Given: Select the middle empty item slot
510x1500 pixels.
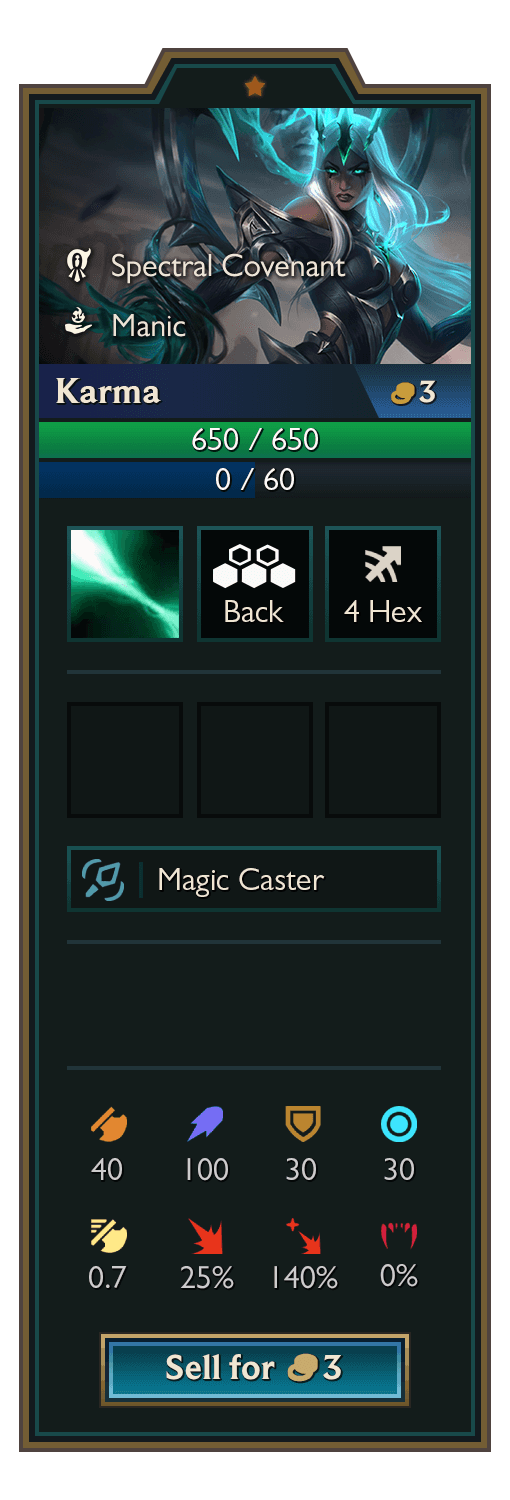Looking at the screenshot, I should pyautogui.click(x=255, y=760).
